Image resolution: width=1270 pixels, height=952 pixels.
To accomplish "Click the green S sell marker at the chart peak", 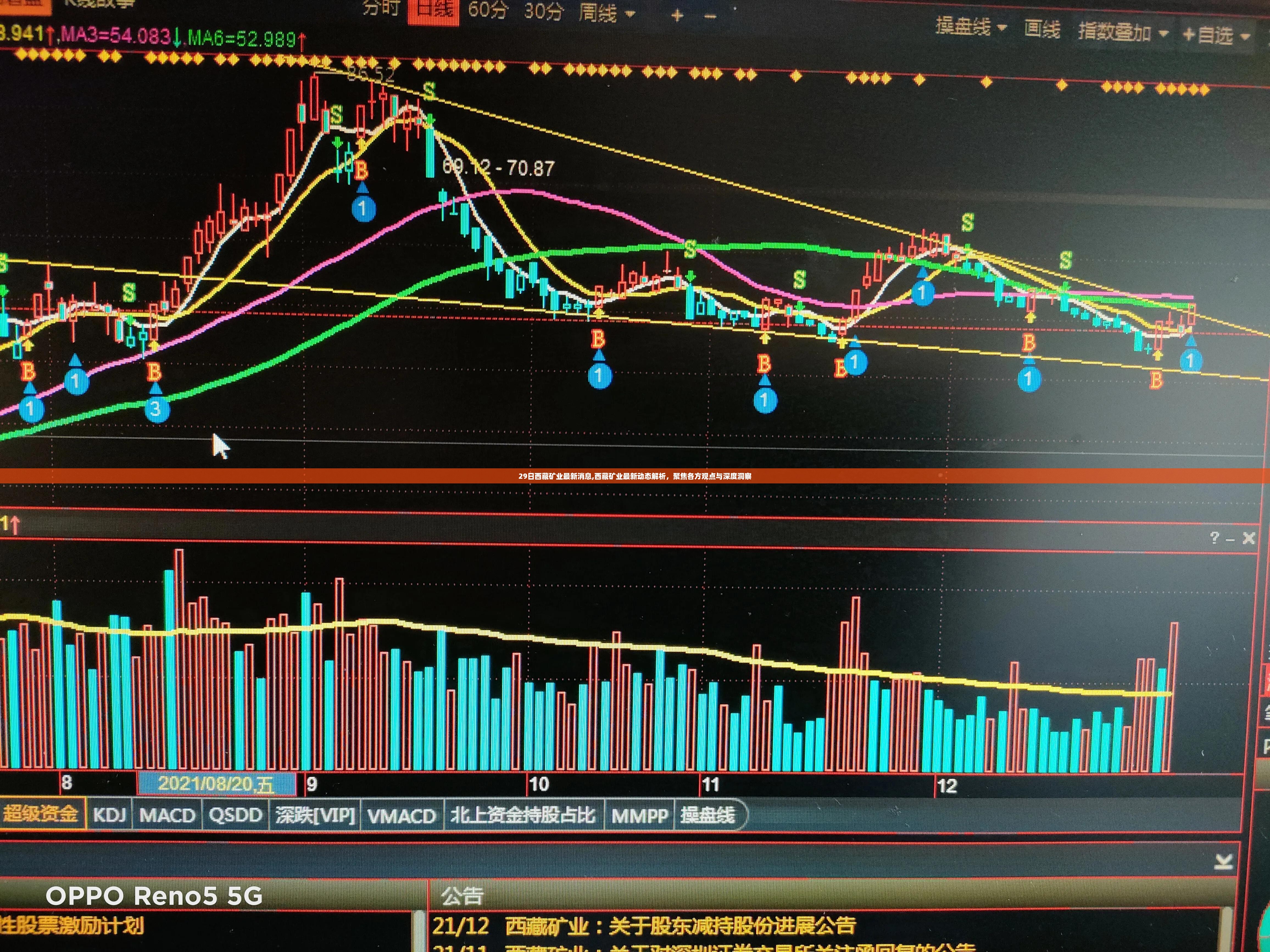I will (x=429, y=91).
